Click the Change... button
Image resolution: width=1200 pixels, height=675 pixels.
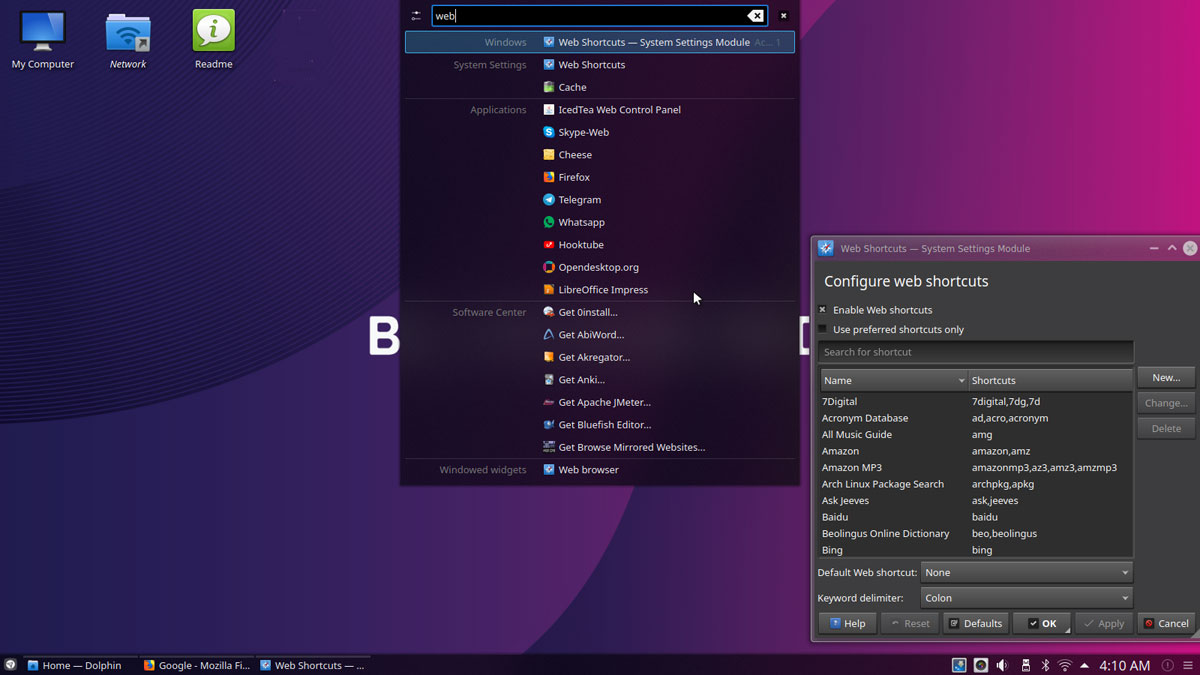[1166, 403]
